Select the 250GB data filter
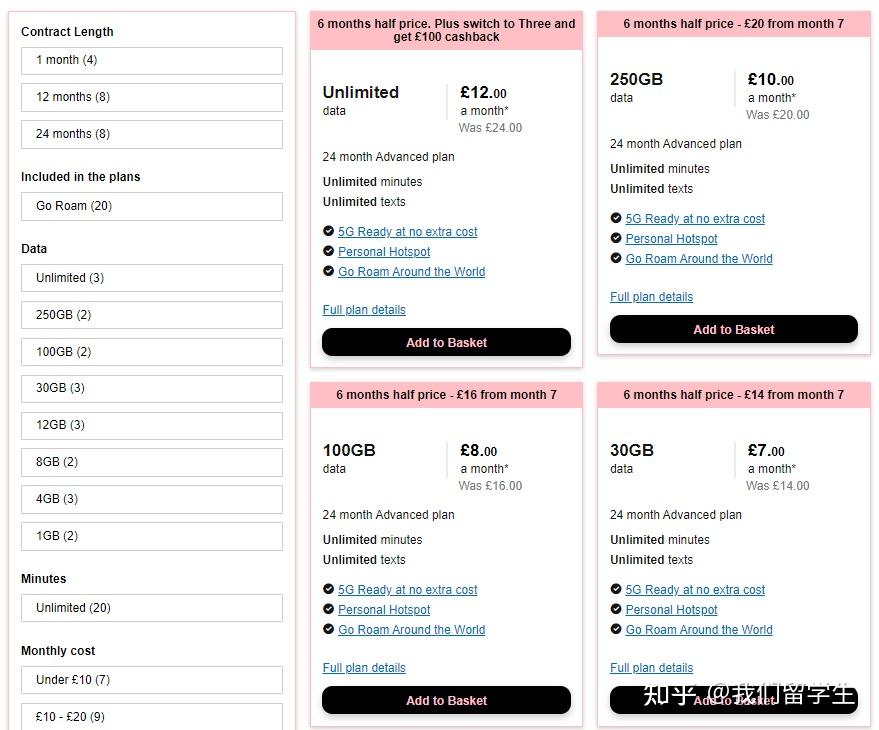 tap(152, 315)
